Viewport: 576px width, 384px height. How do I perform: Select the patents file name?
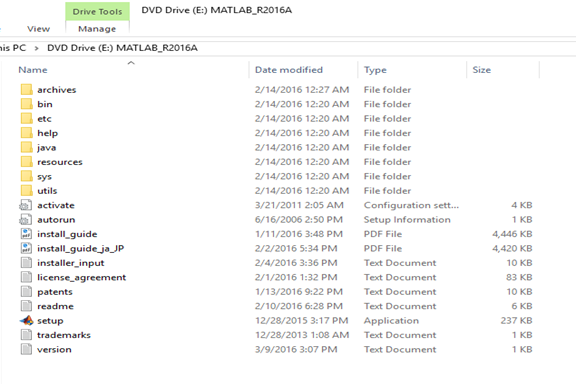coord(55,292)
